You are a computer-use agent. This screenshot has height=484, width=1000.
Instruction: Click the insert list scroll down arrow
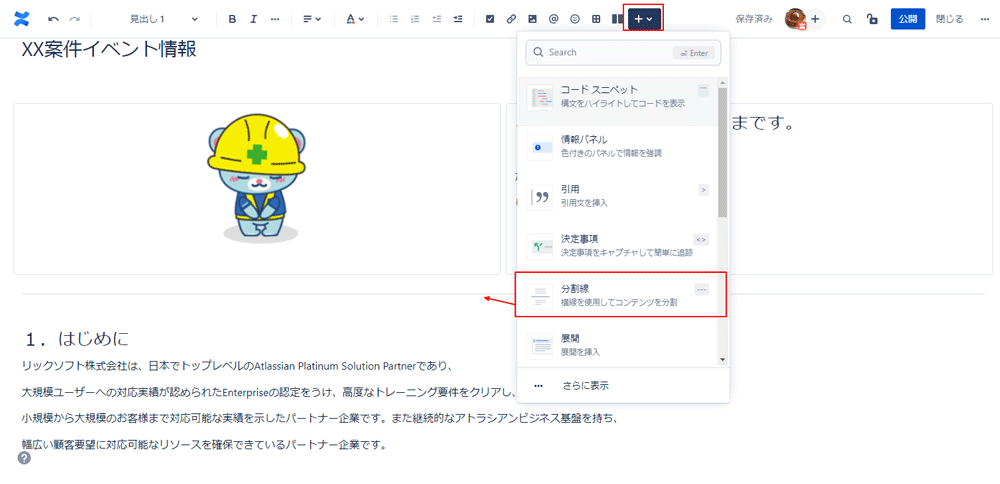723,360
